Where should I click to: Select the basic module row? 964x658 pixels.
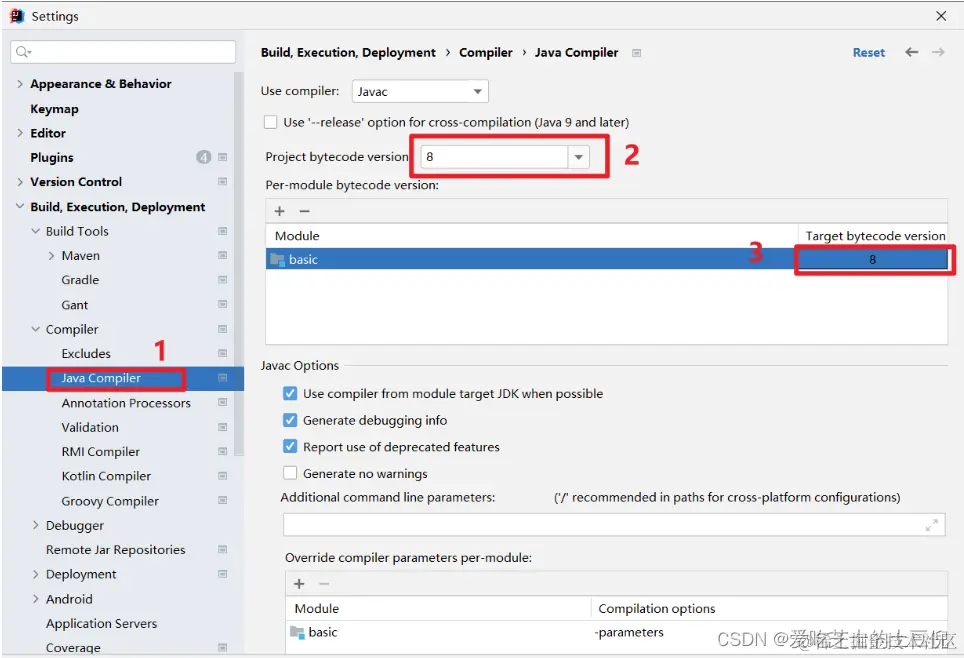(x=606, y=259)
